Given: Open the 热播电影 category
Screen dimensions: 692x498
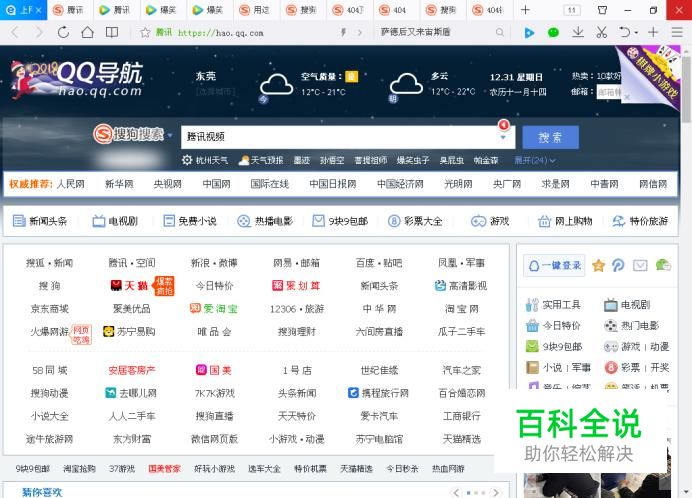Looking at the screenshot, I should tap(265, 221).
